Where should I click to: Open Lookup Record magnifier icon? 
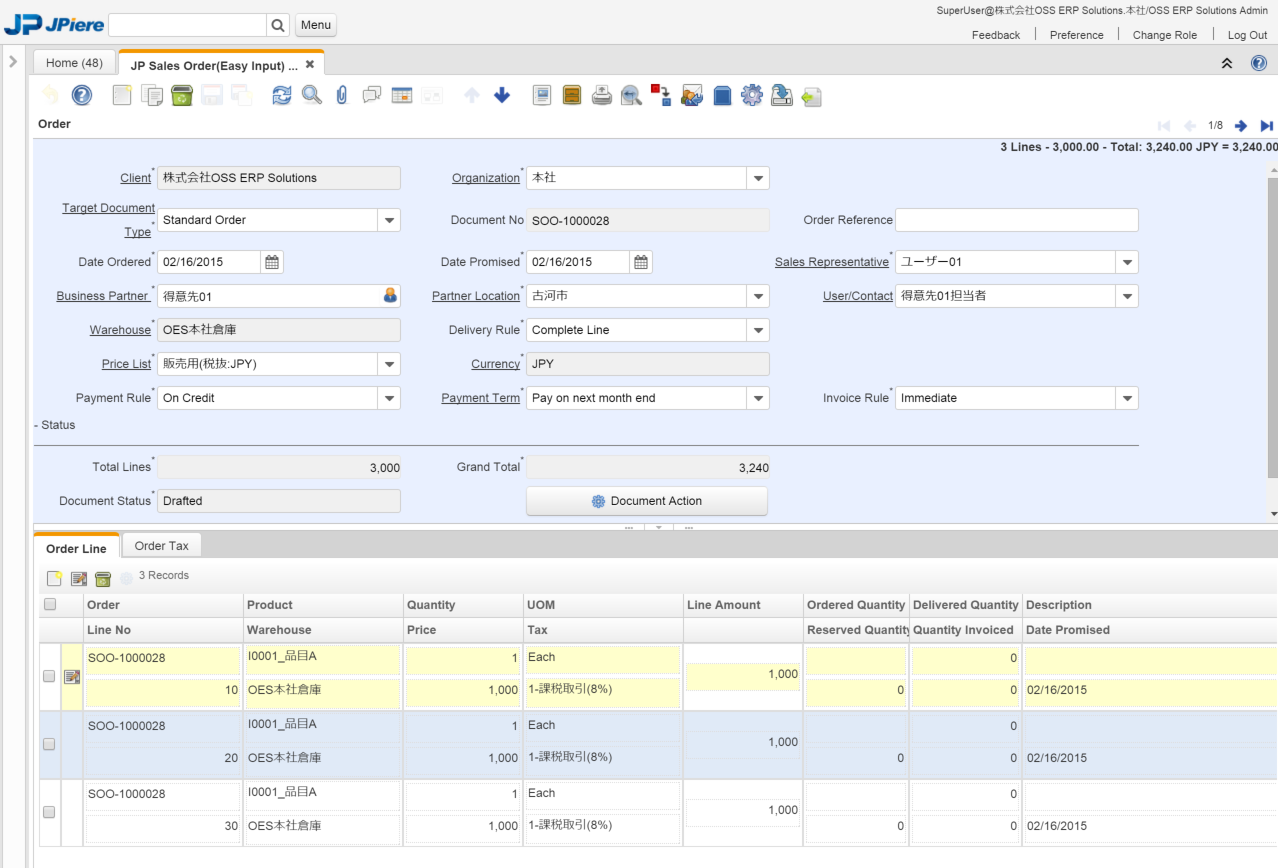[x=312, y=96]
